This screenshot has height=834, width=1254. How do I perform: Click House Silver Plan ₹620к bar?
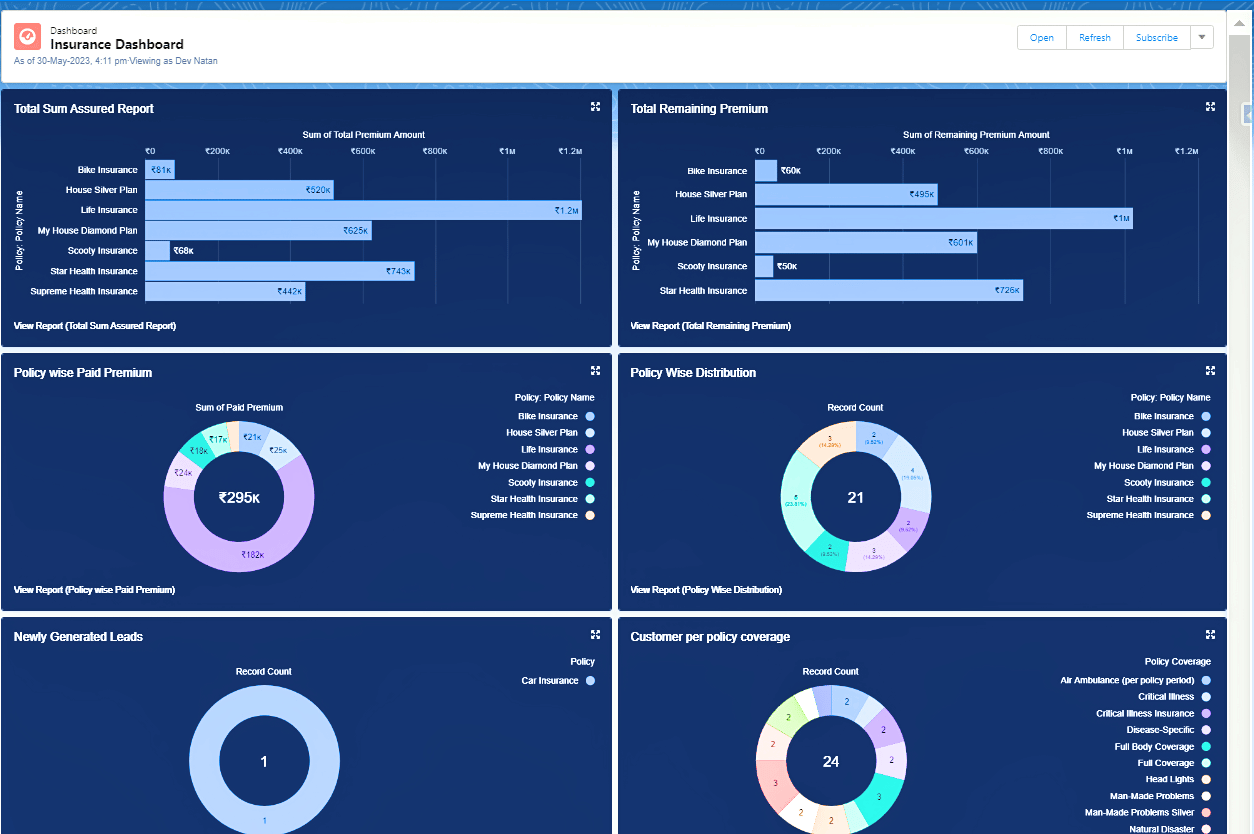(x=239, y=190)
